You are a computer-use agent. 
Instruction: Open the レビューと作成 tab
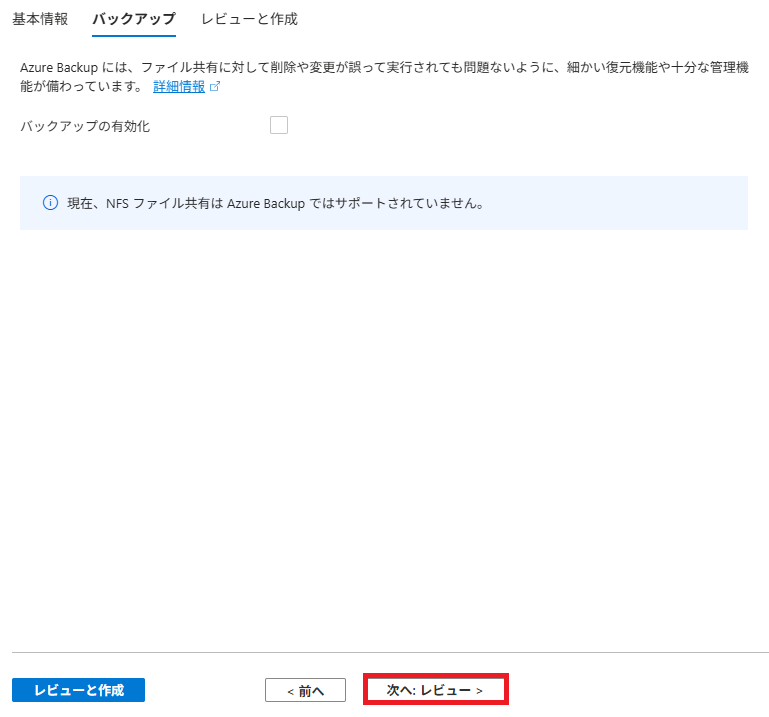pyautogui.click(x=249, y=19)
